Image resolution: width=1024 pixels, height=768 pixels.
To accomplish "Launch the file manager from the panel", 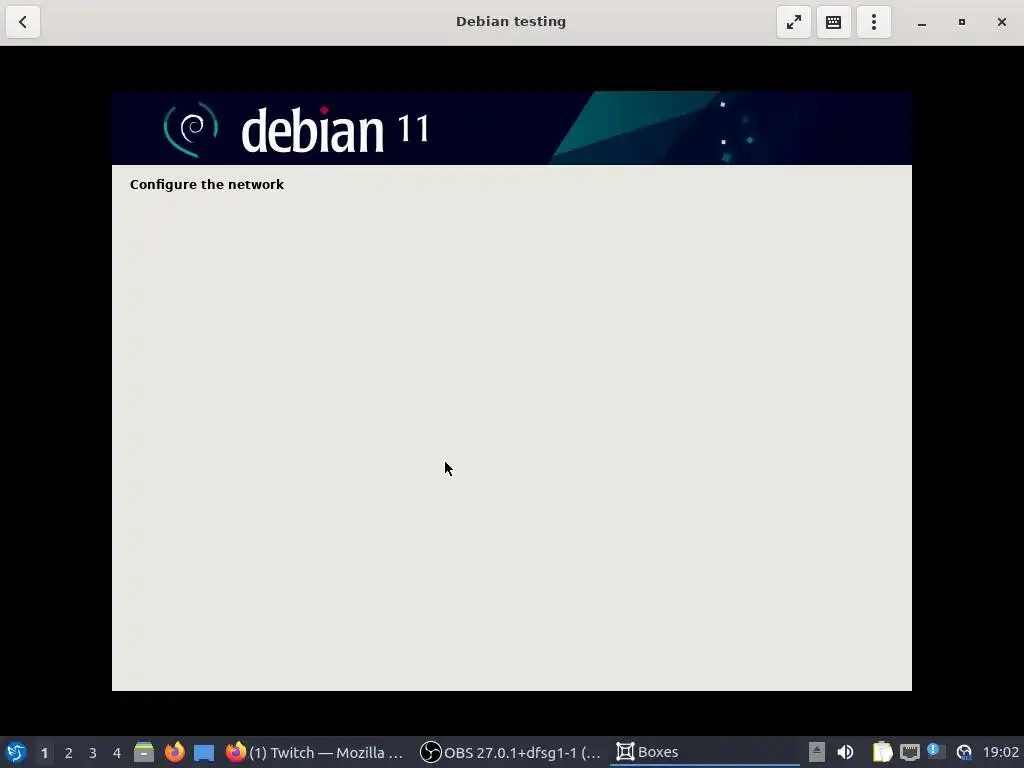I will tap(144, 752).
